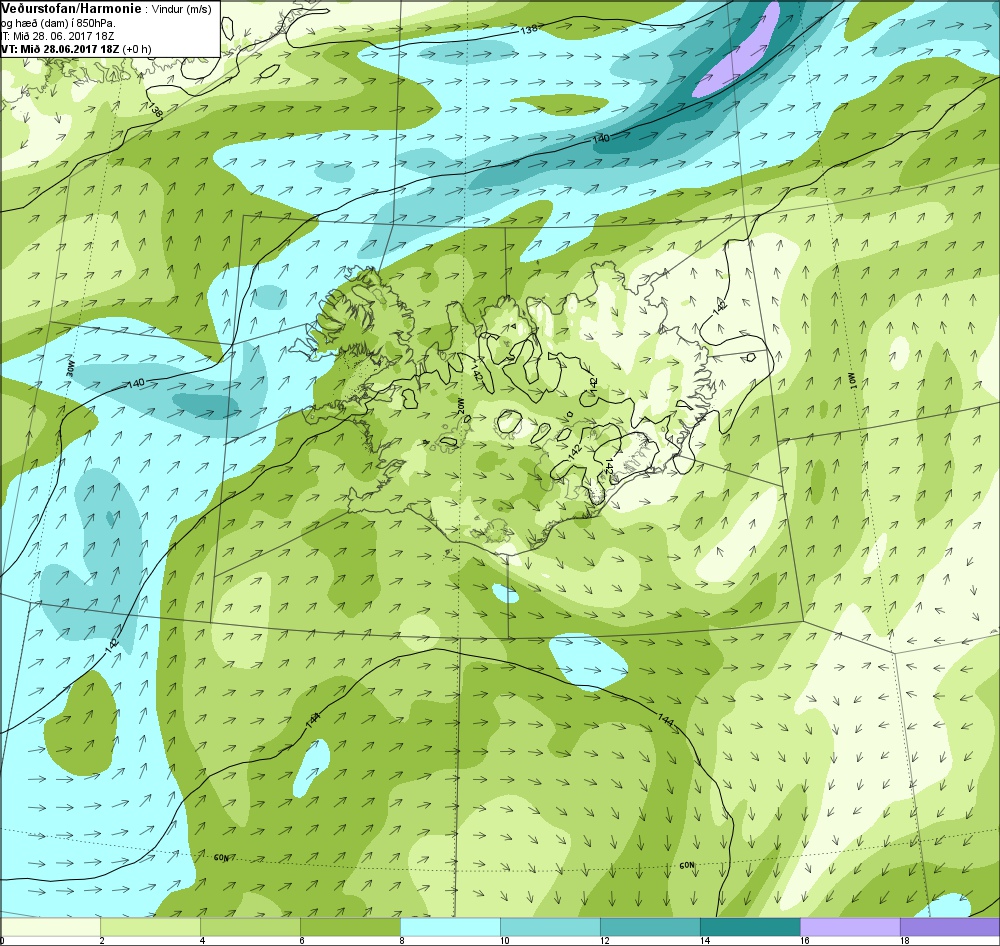Click the 8–10 m/s light cyan legend swatch
Viewport: 1000px width, 946px height.
point(450,926)
